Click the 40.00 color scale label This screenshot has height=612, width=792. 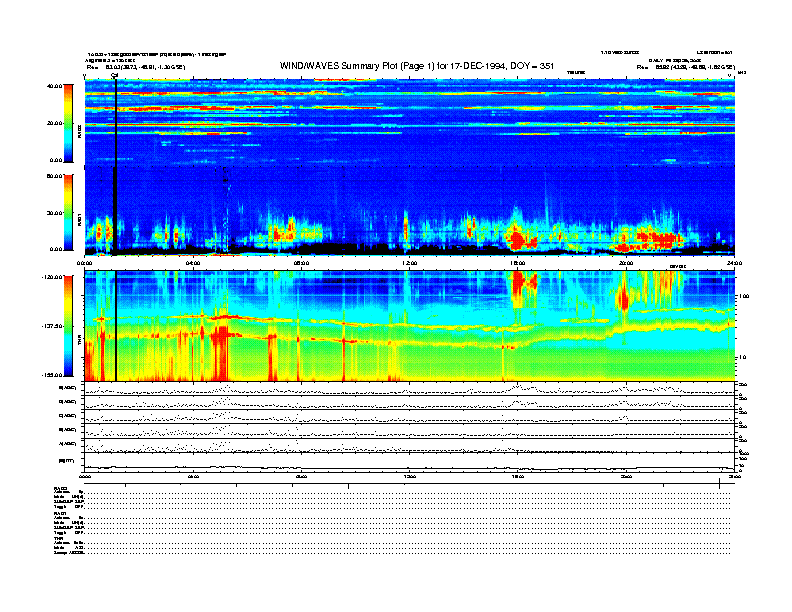point(55,86)
